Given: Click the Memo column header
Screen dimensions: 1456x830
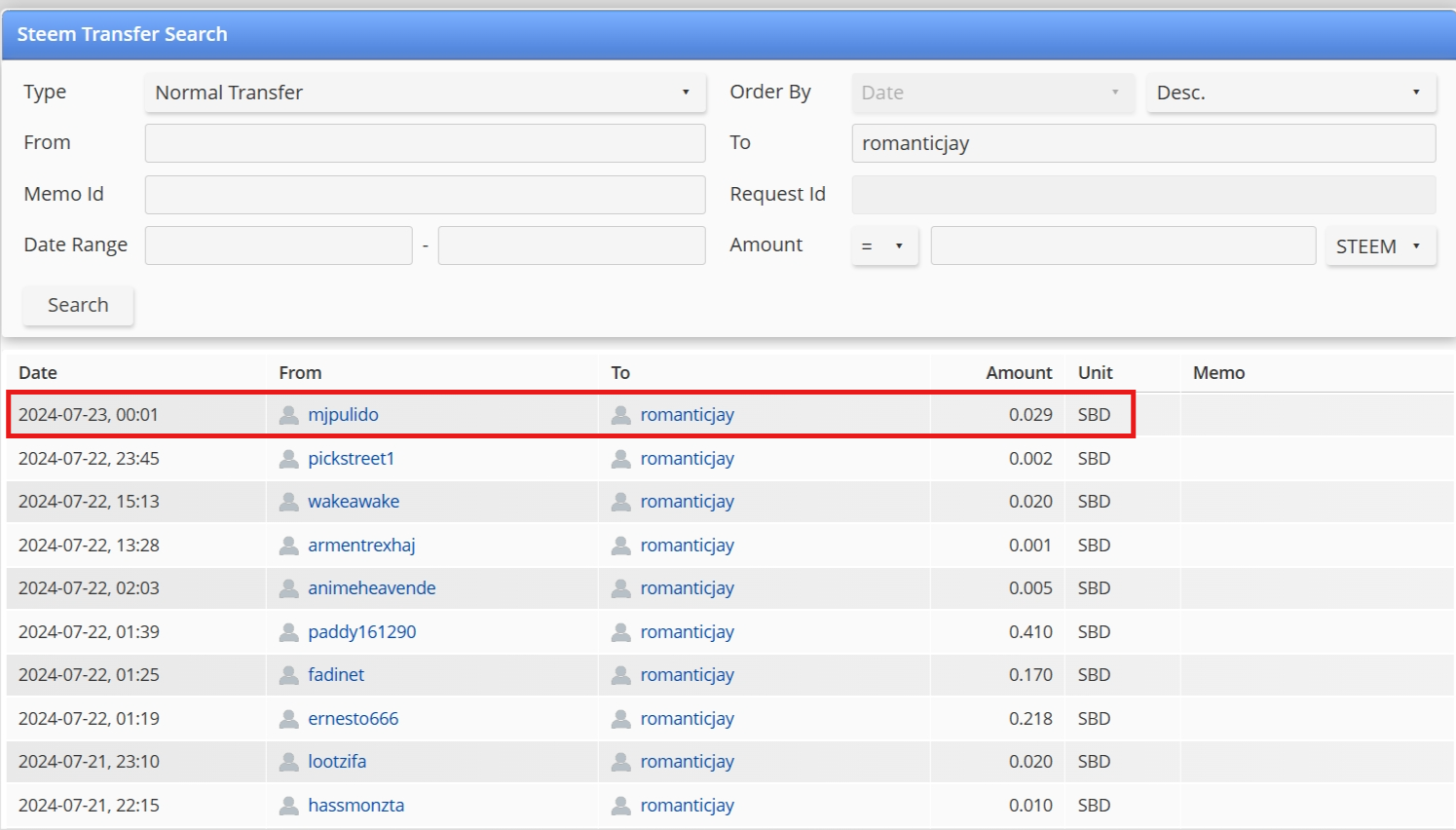Looking at the screenshot, I should coord(1218,373).
